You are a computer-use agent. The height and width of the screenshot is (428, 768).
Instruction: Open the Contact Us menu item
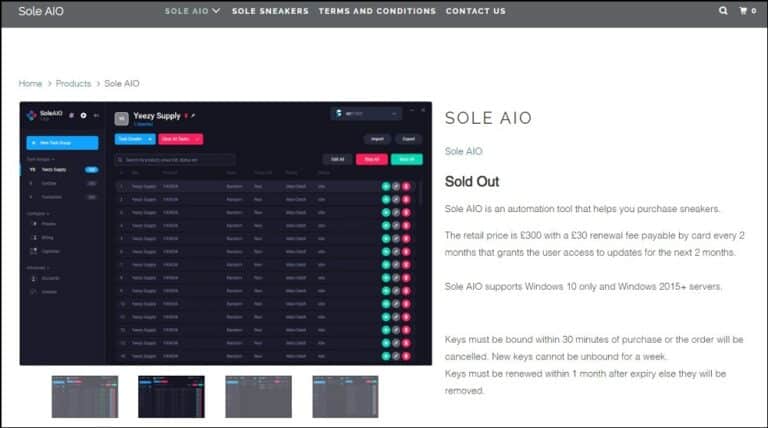tap(475, 11)
